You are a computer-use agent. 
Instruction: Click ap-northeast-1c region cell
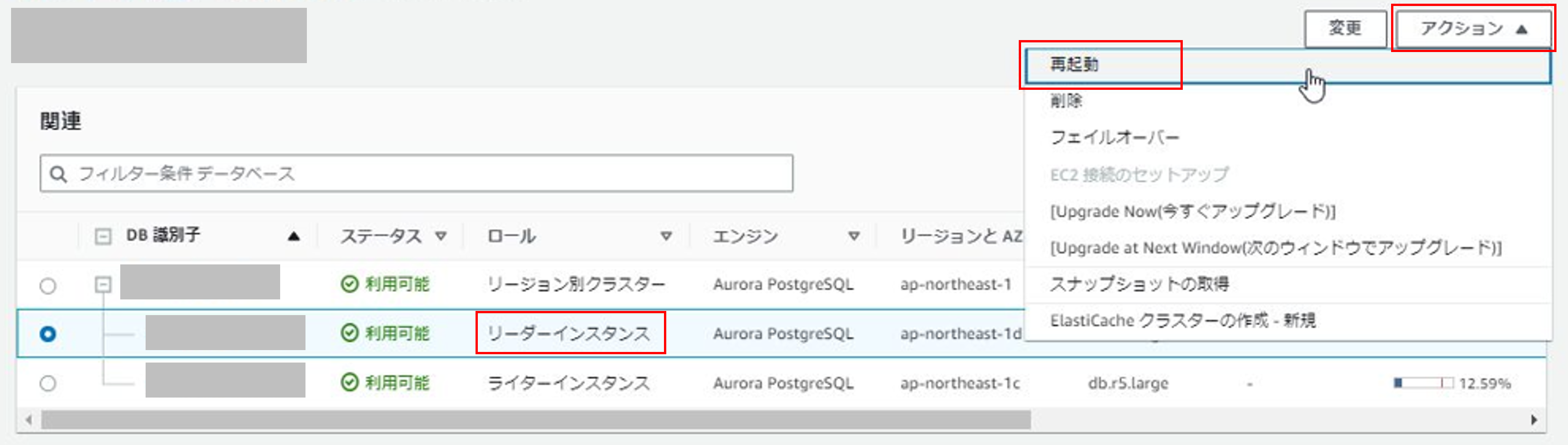[x=960, y=383]
